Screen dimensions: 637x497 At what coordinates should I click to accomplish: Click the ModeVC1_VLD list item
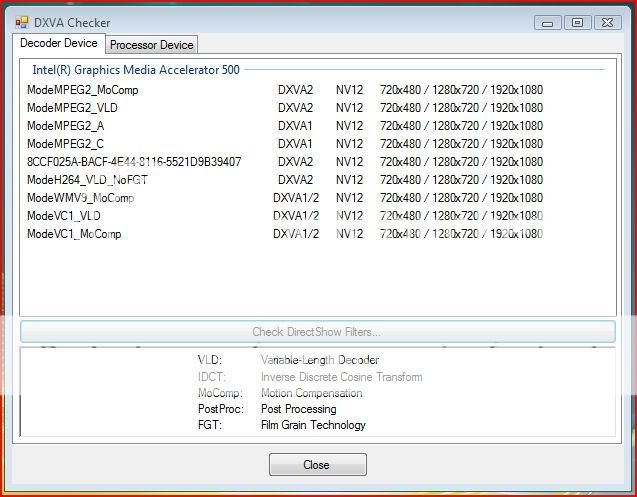coord(64,216)
